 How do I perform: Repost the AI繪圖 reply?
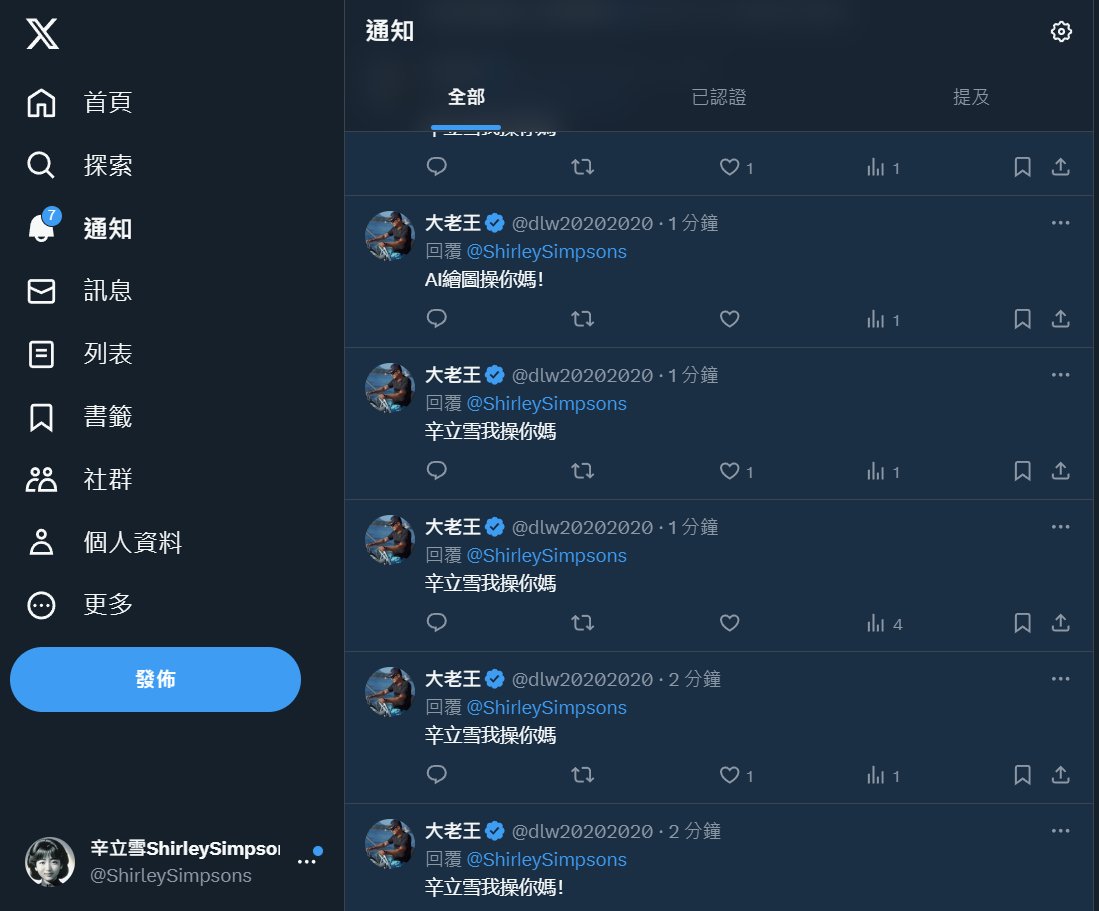pos(582,319)
